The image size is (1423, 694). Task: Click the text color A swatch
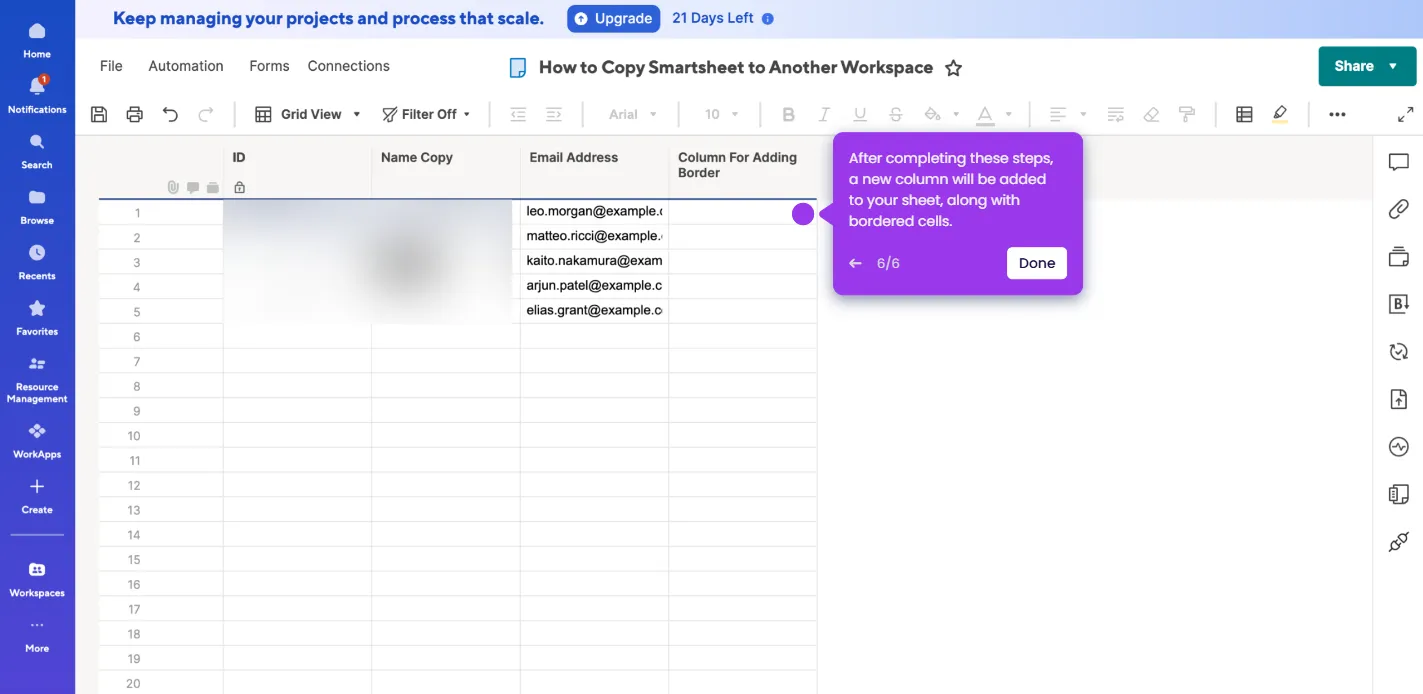point(985,115)
